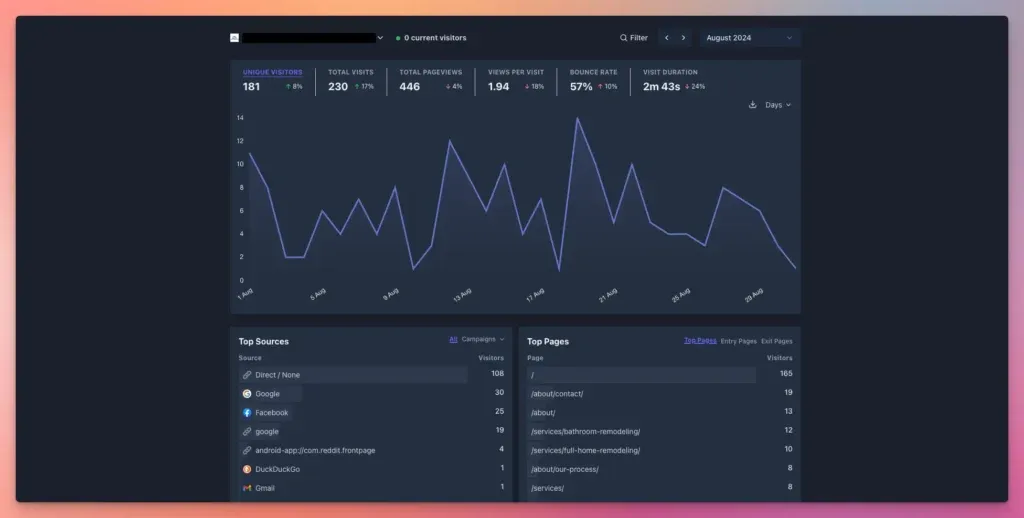Open the August 2024 date range dropdown
The image size is (1024, 518).
[x=749, y=38]
